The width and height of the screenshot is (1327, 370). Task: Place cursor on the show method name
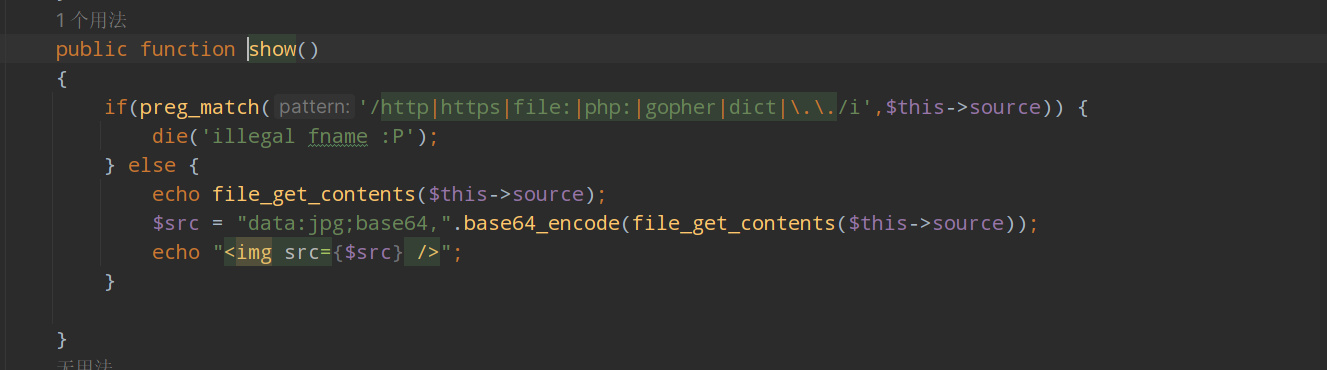[272, 49]
